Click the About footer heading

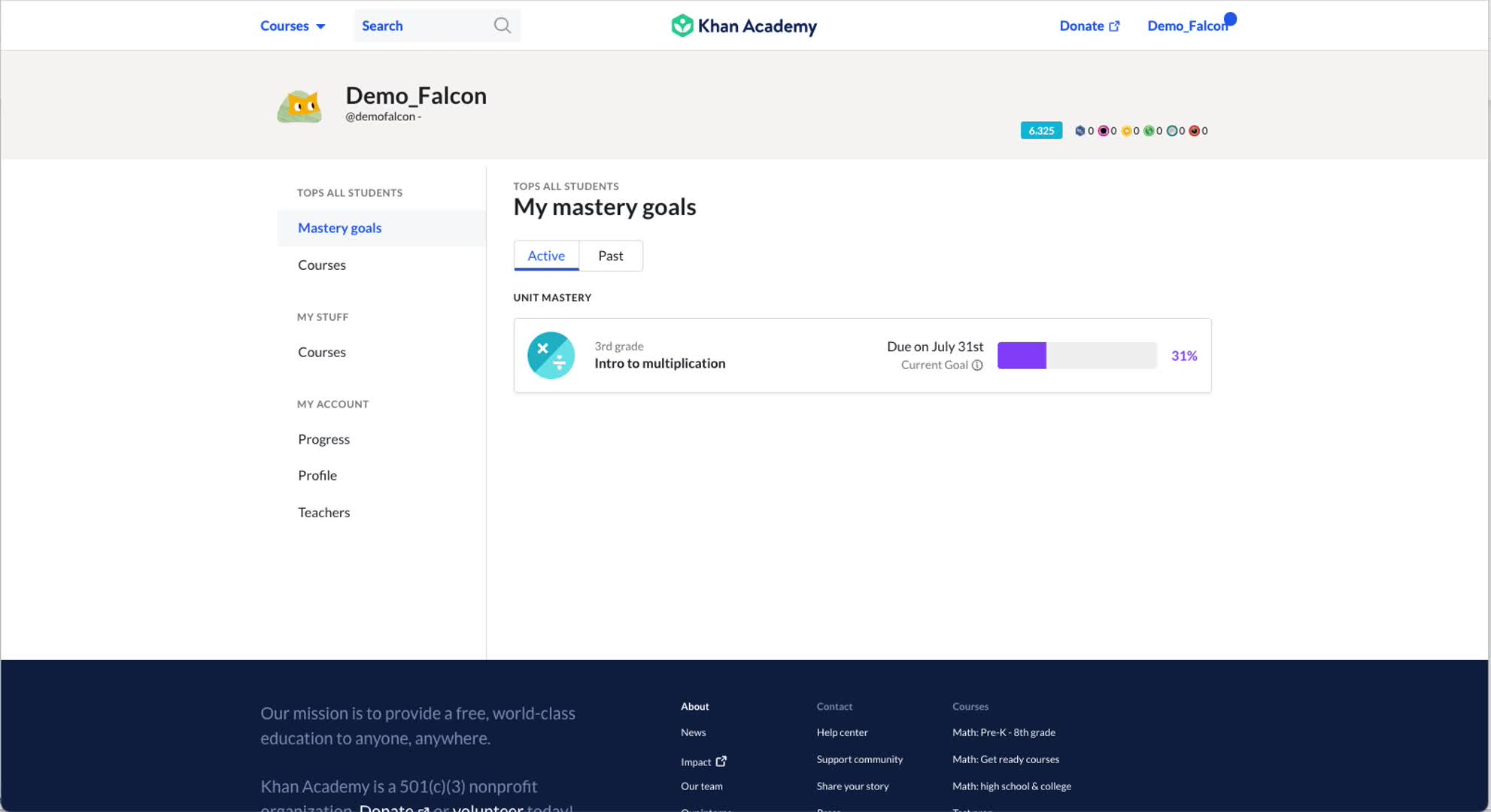pyautogui.click(x=695, y=707)
